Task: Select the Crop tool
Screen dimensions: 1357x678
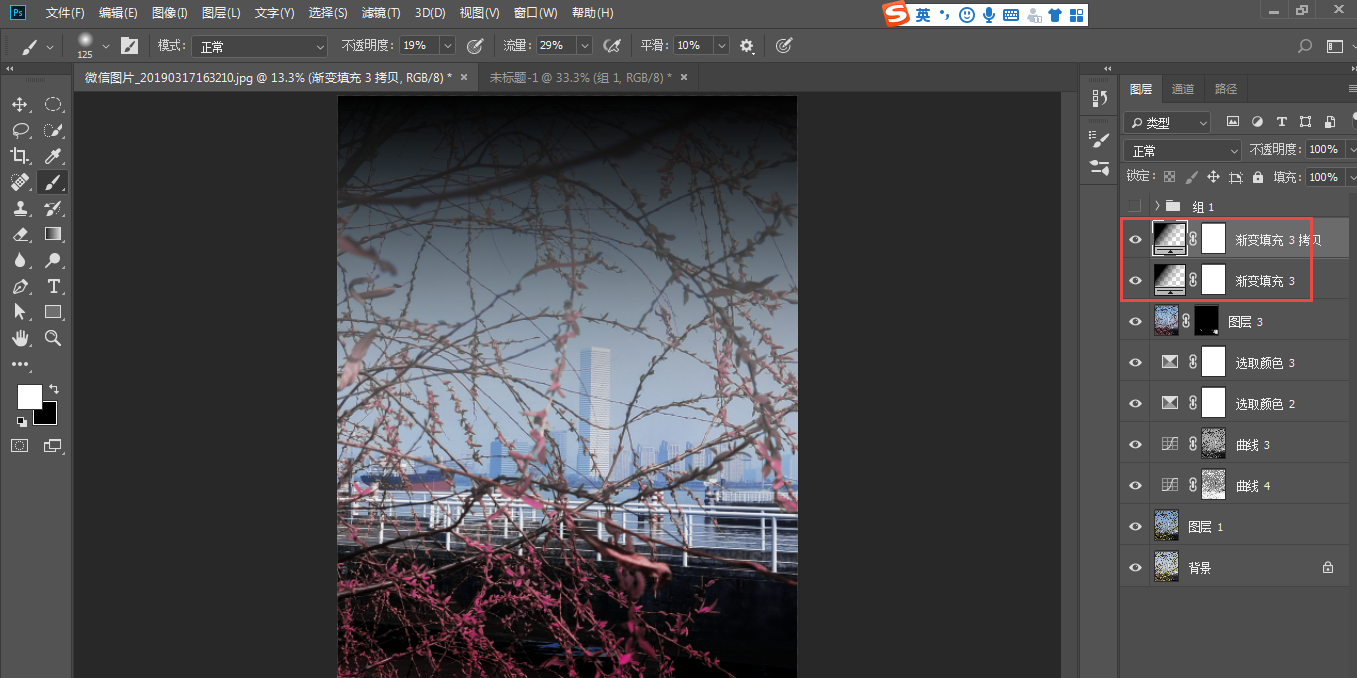Action: coord(20,156)
